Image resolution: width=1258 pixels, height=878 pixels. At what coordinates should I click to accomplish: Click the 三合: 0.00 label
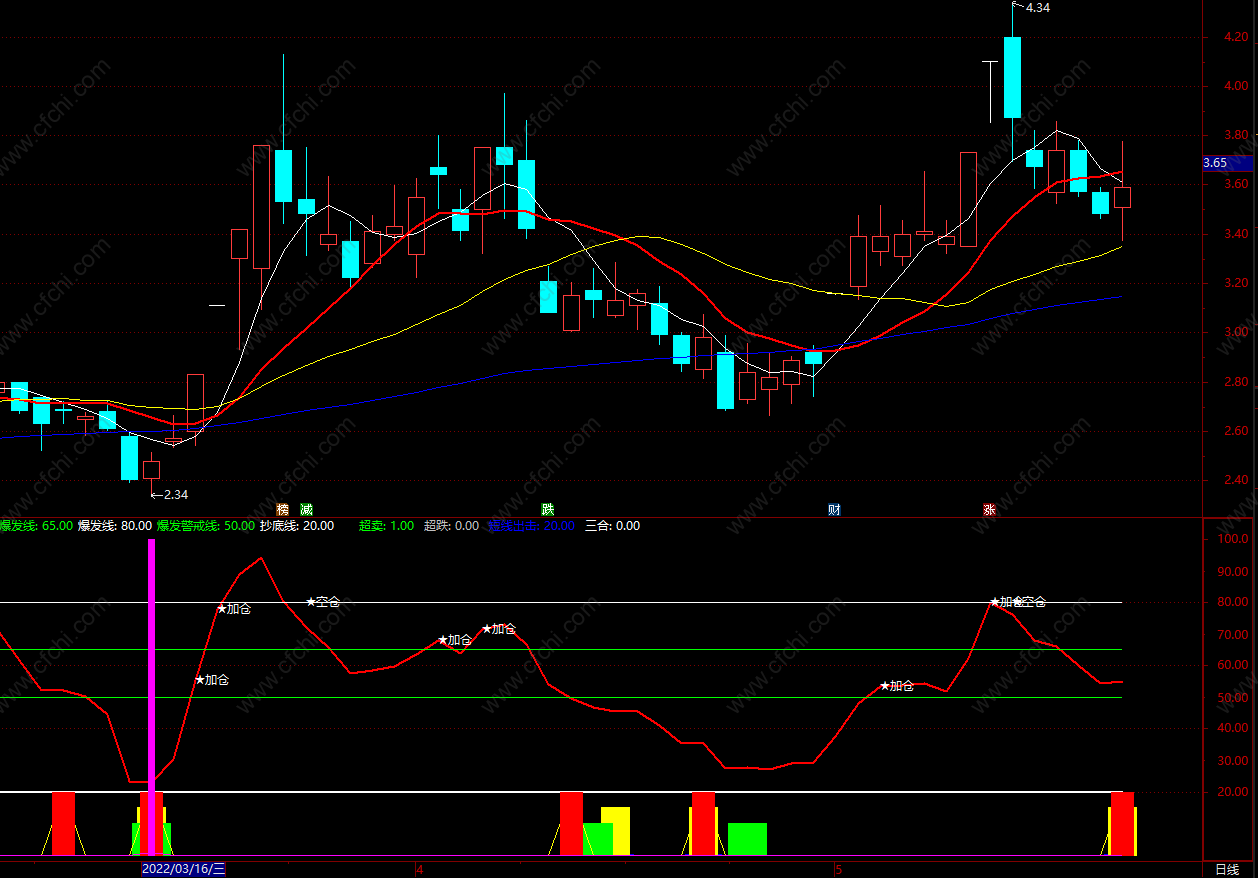[x=613, y=526]
